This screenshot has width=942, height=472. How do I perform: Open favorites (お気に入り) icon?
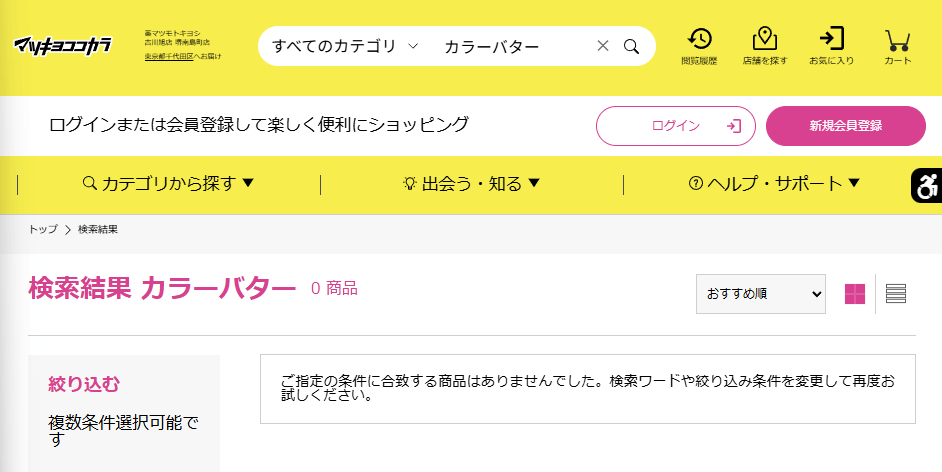click(831, 46)
